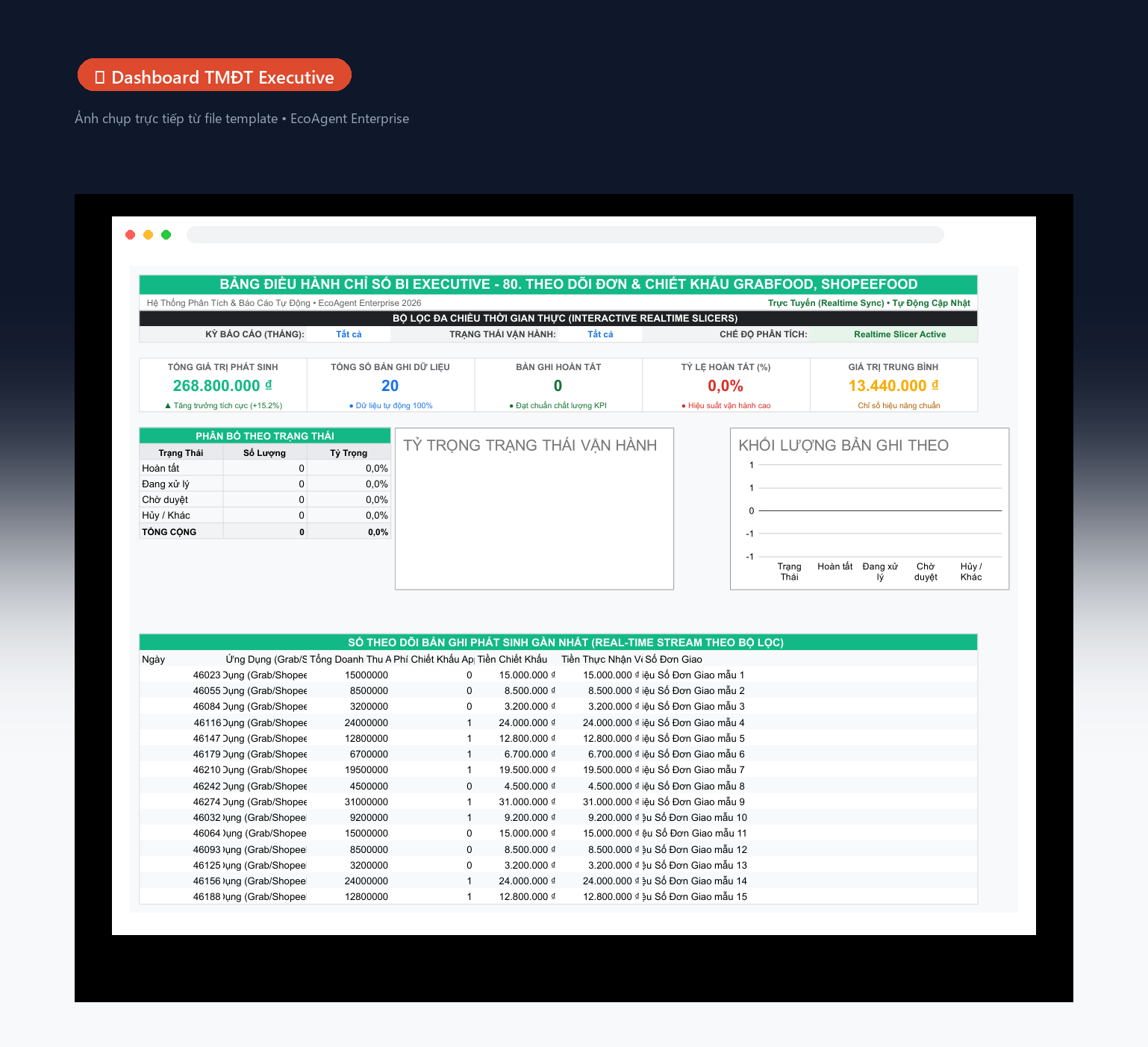Select the Hoàn tất row in status table
Image resolution: width=1148 pixels, height=1047 pixels.
(x=265, y=469)
